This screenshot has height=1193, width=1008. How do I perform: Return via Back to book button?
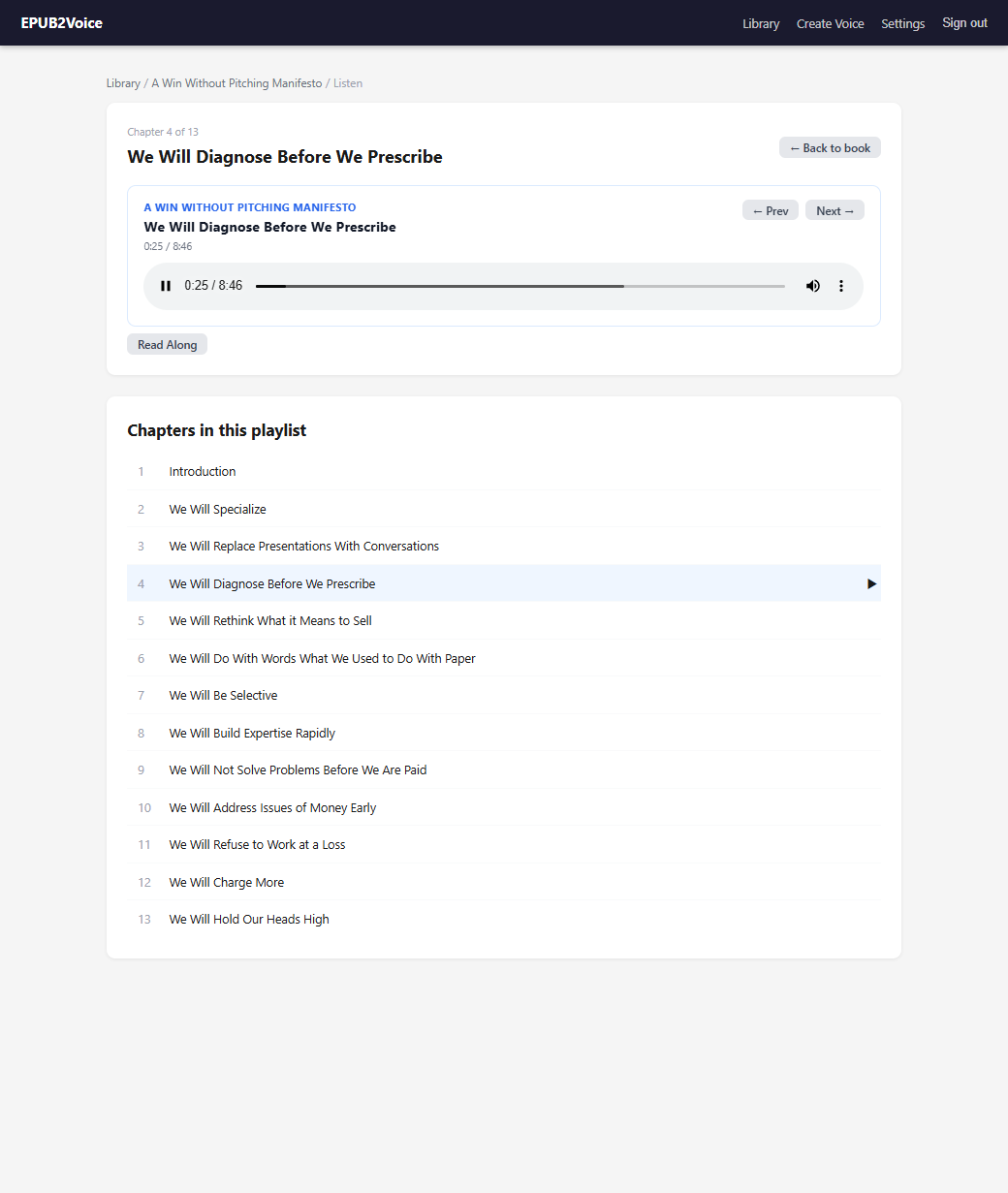830,147
